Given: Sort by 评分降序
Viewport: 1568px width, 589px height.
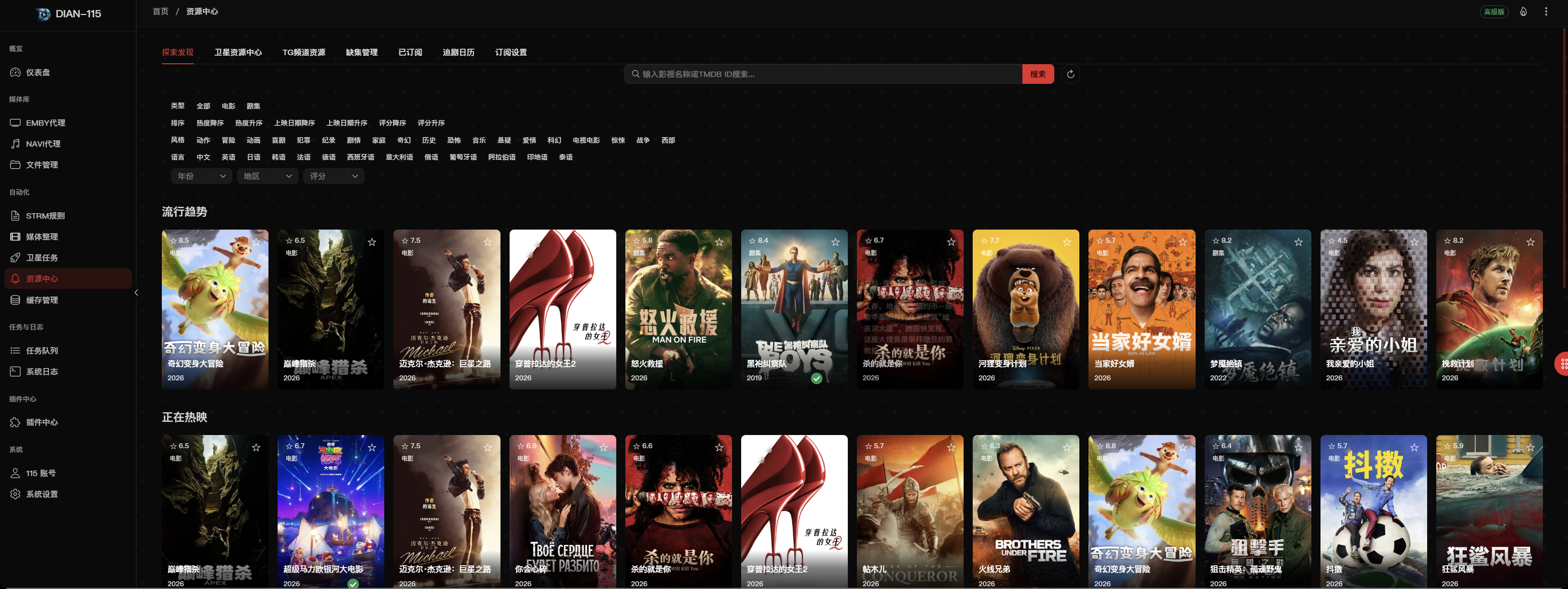Looking at the screenshot, I should (392, 123).
